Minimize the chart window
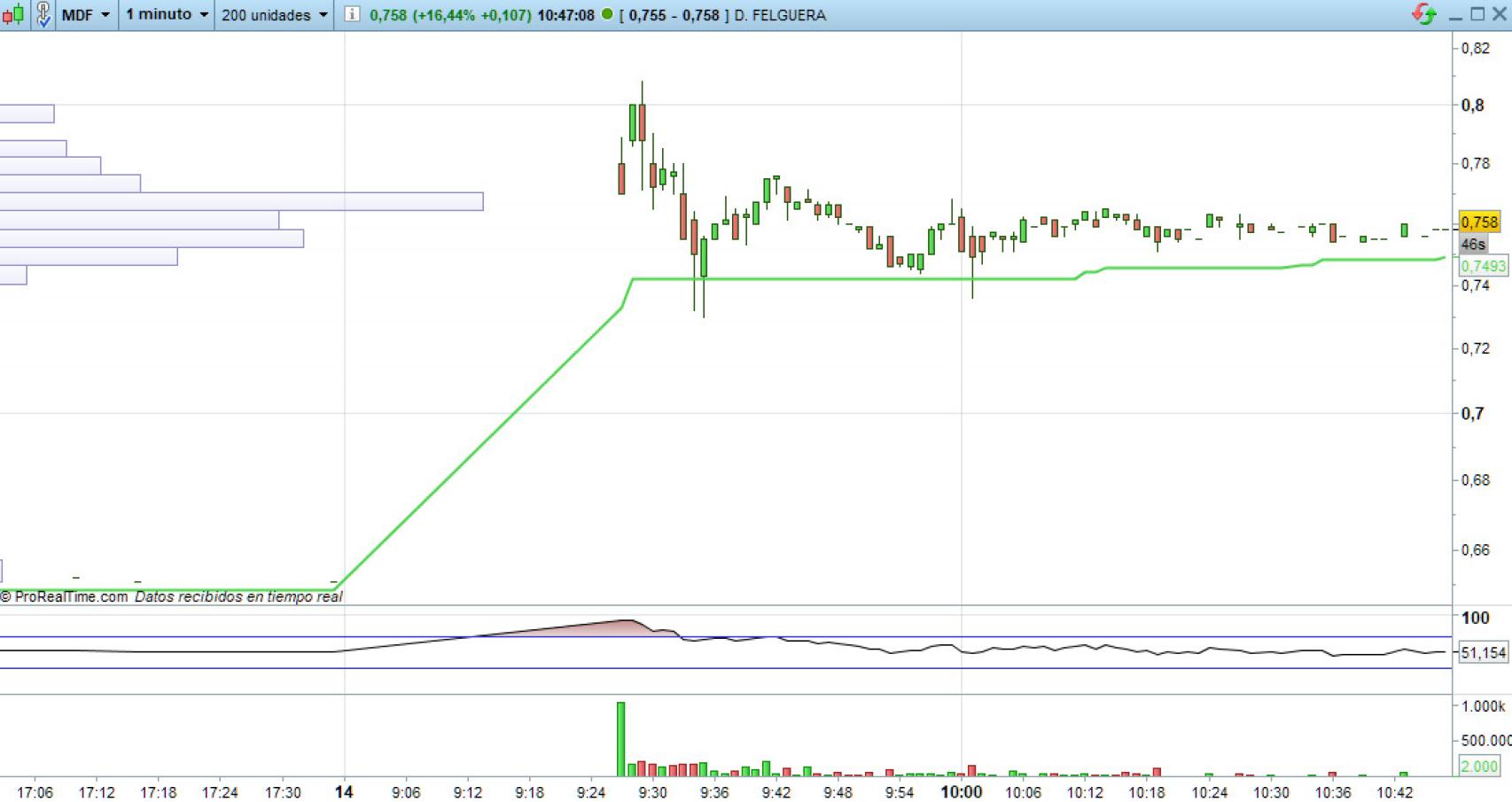This screenshot has width=1512, height=802. tap(1455, 15)
